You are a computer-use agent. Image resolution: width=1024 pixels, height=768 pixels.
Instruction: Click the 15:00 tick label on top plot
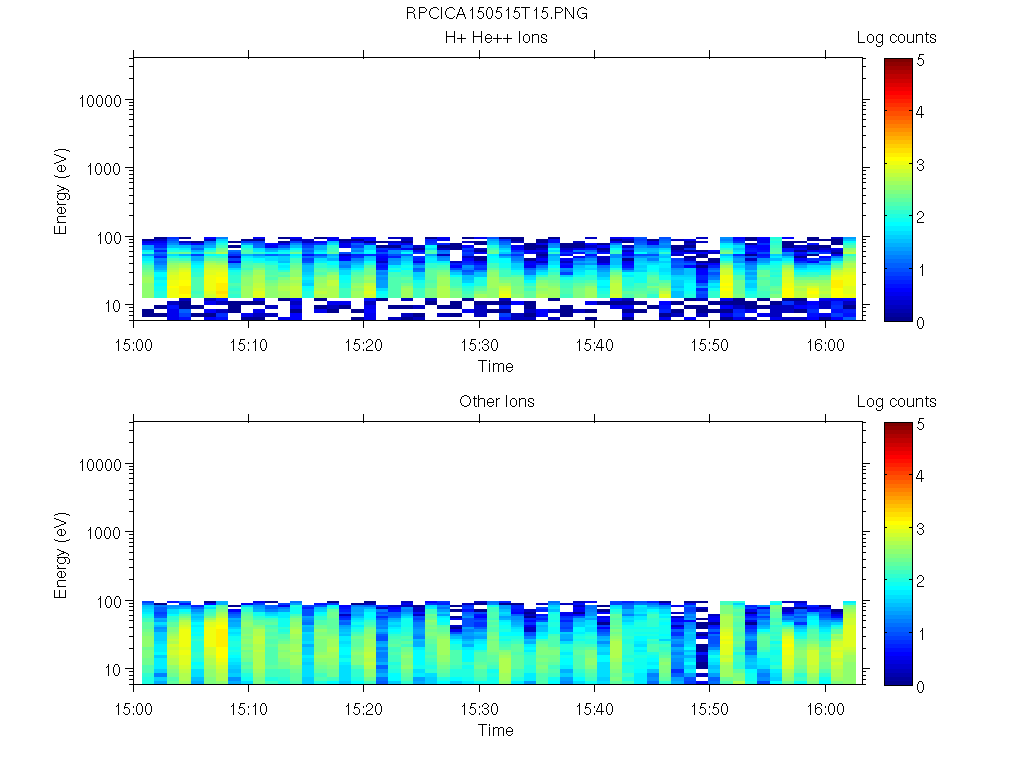[133, 345]
